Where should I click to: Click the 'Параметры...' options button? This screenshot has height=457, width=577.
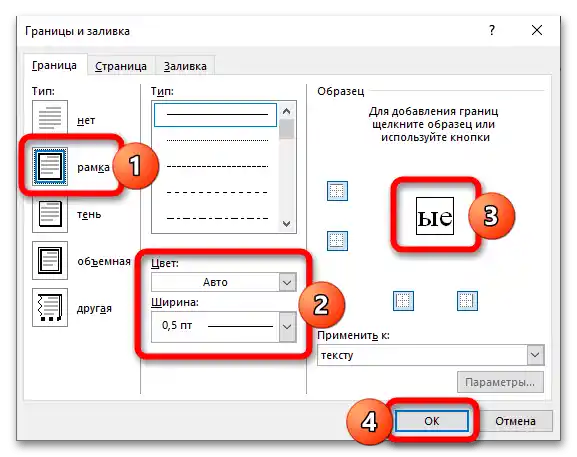(500, 382)
